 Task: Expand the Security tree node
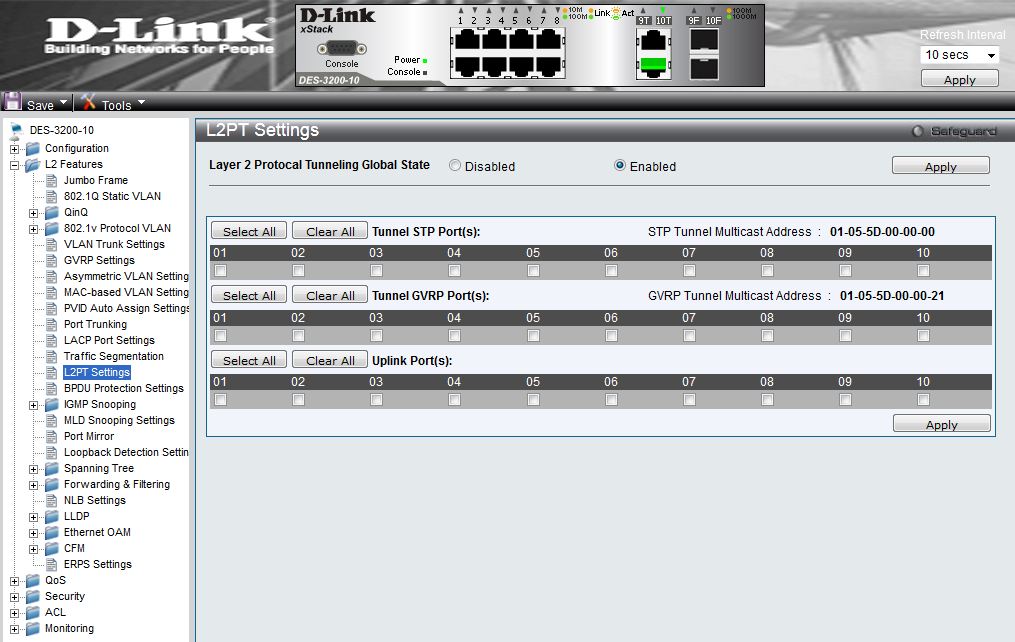(14, 597)
